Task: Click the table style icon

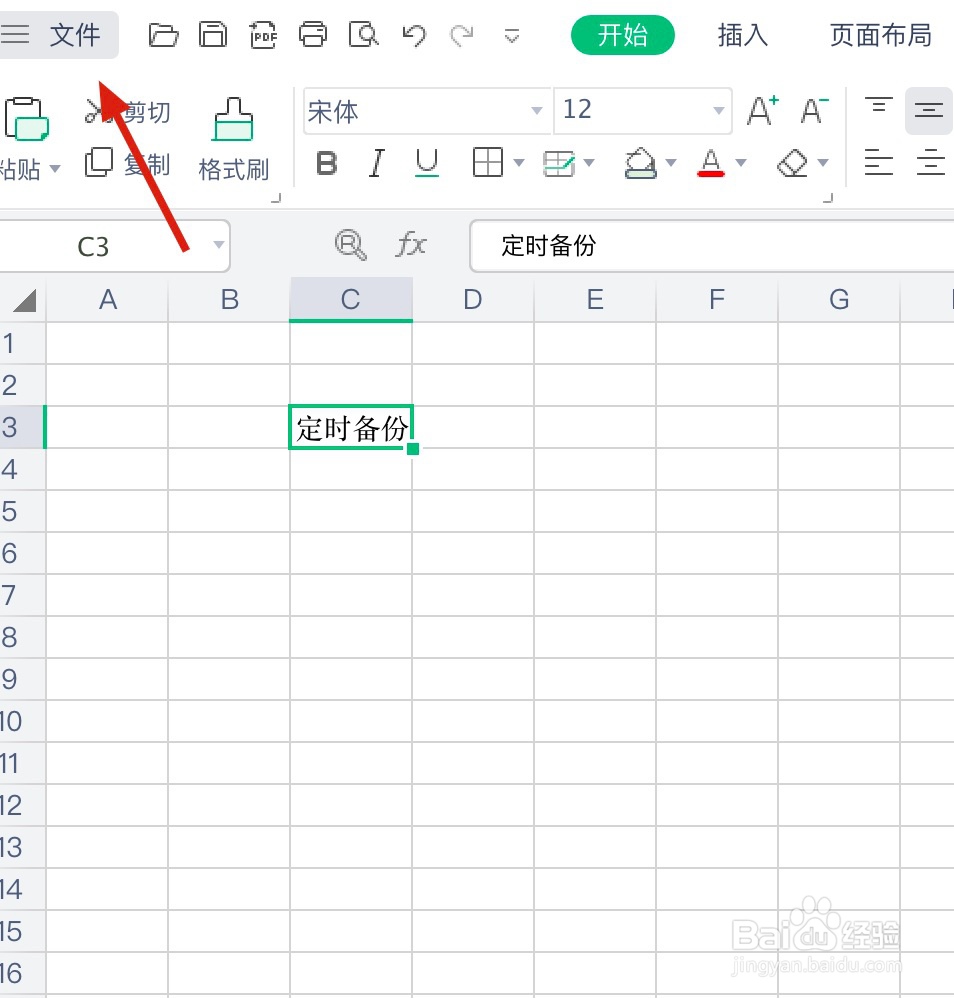Action: 559,164
